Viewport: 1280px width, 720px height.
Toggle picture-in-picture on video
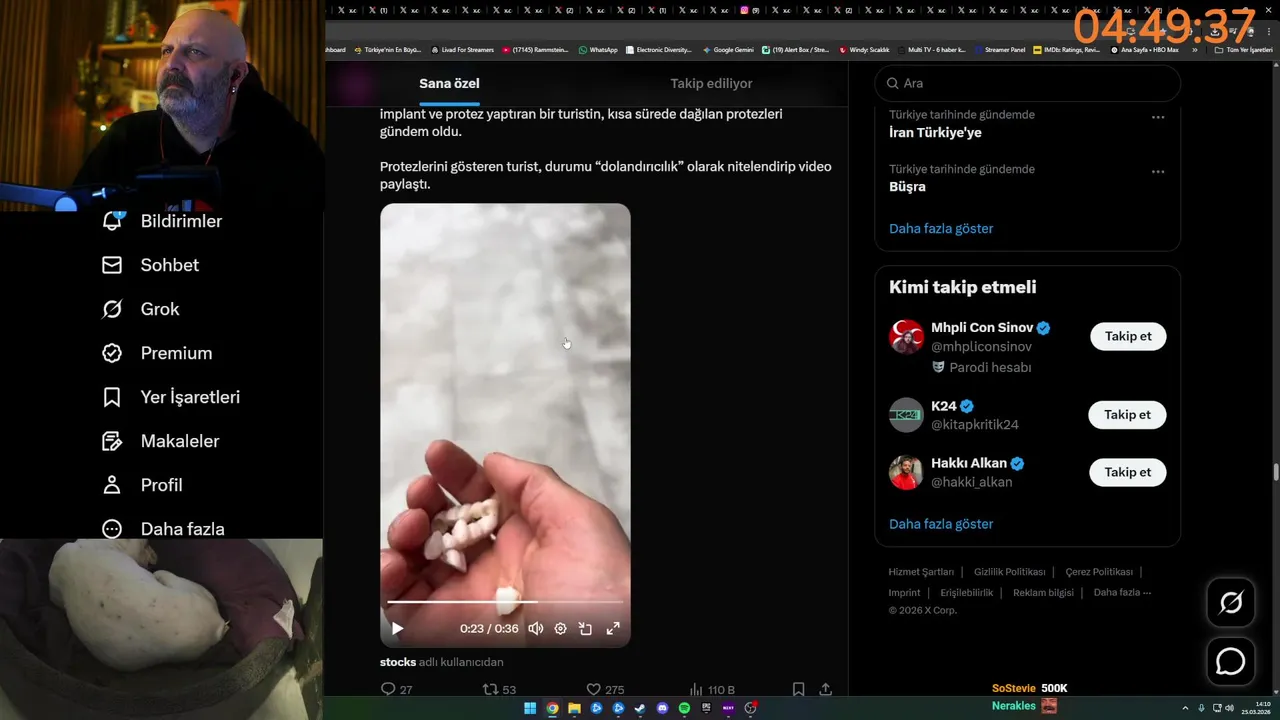pyautogui.click(x=586, y=629)
